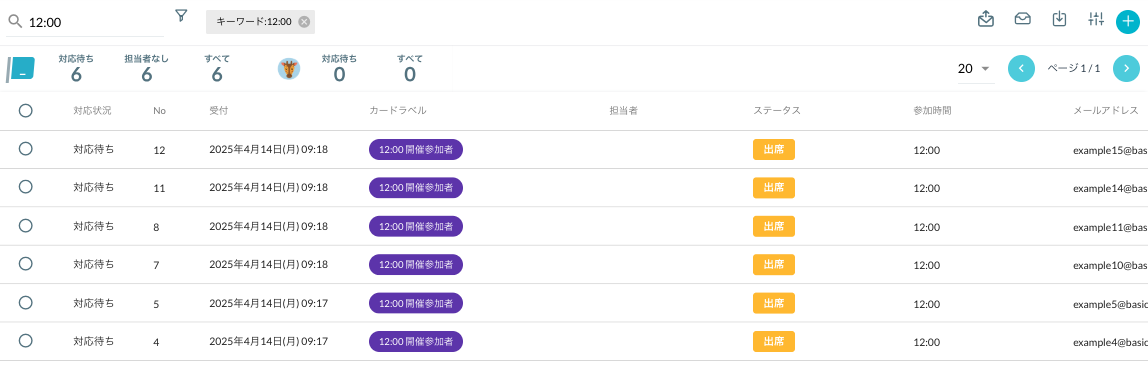Toggle the select-all circle in header
1148x371 pixels.
(26, 110)
